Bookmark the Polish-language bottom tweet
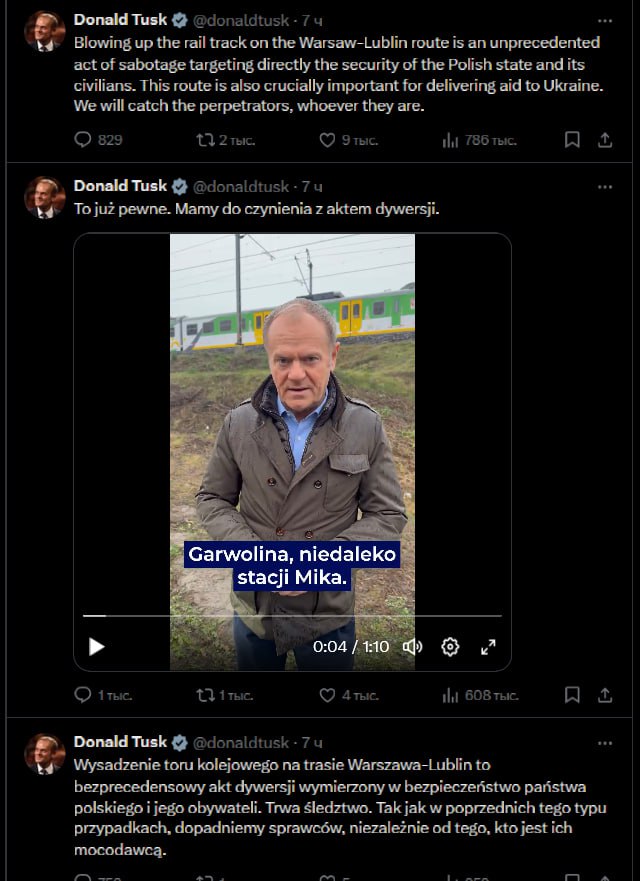 (x=572, y=876)
